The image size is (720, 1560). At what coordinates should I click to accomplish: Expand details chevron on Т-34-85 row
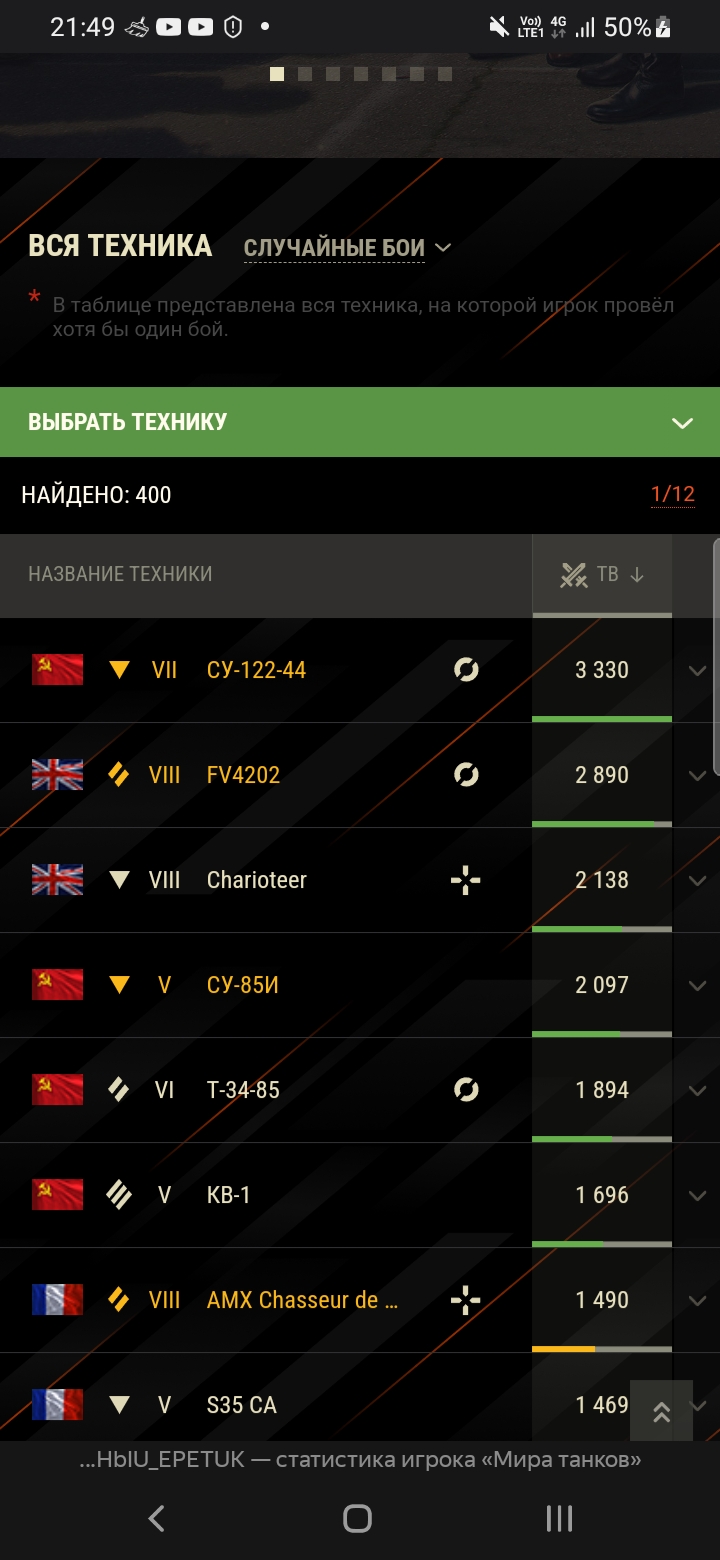[x=698, y=1090]
